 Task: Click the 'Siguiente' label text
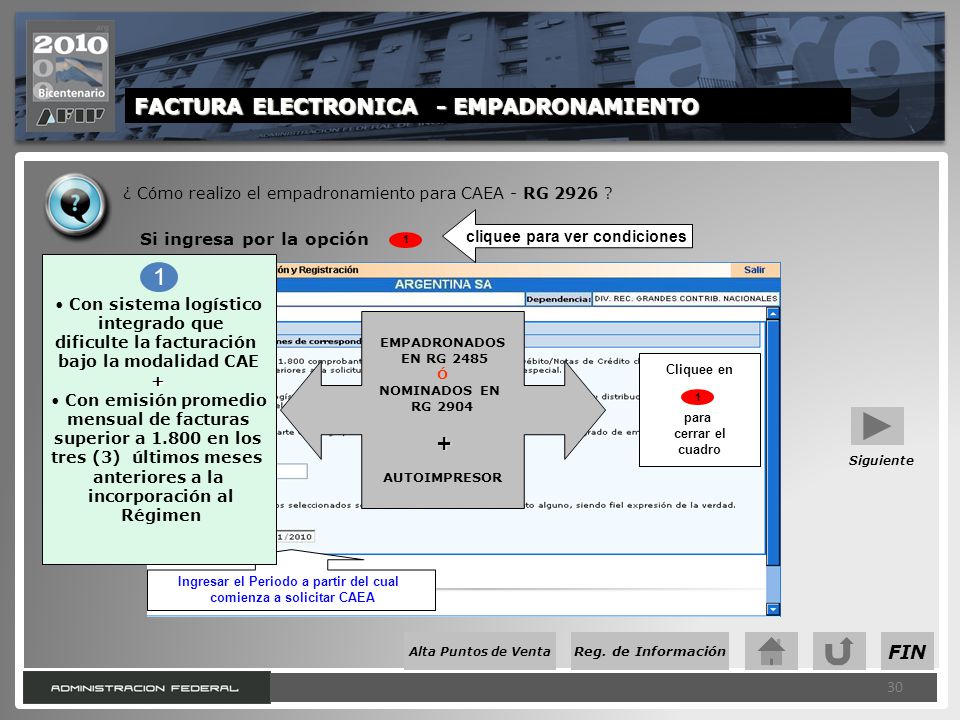tap(881, 460)
